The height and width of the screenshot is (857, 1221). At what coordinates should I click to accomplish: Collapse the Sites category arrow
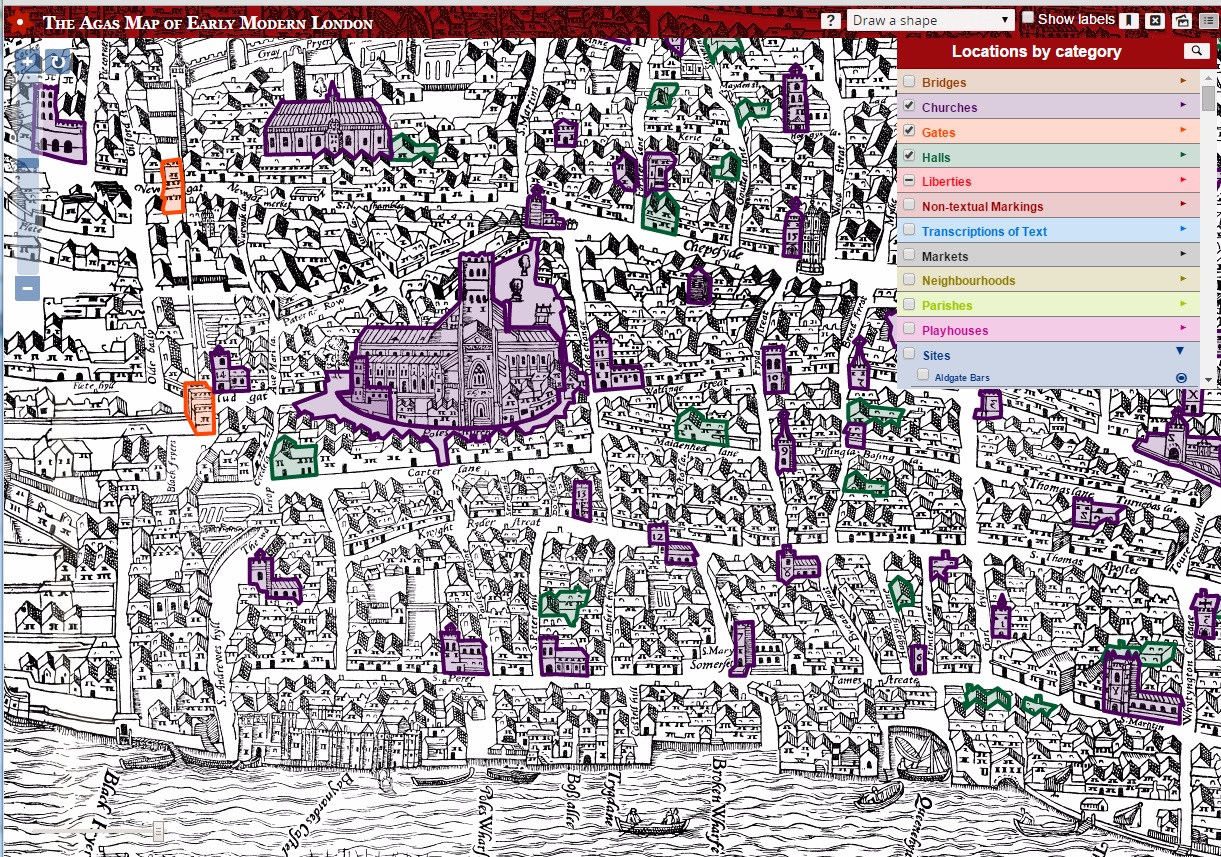[1181, 351]
